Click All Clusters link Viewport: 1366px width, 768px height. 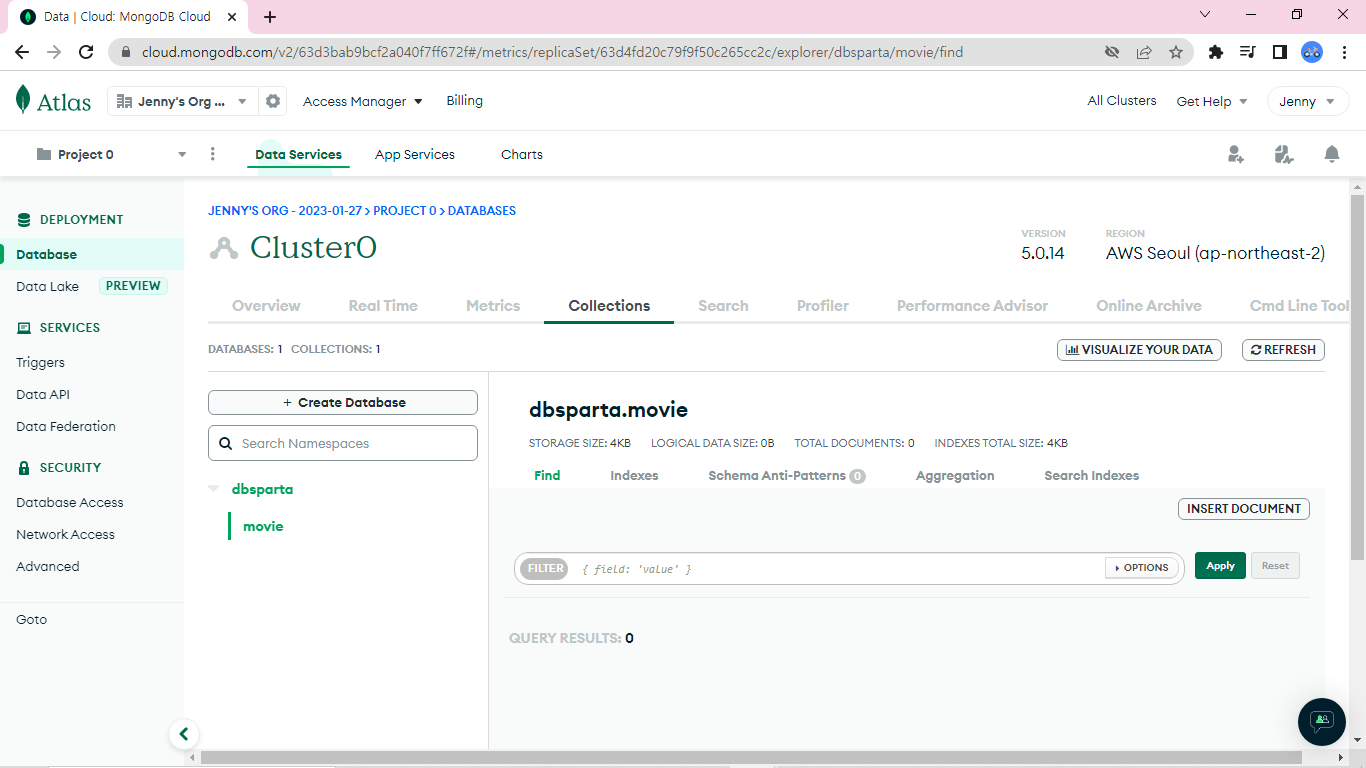(1122, 100)
